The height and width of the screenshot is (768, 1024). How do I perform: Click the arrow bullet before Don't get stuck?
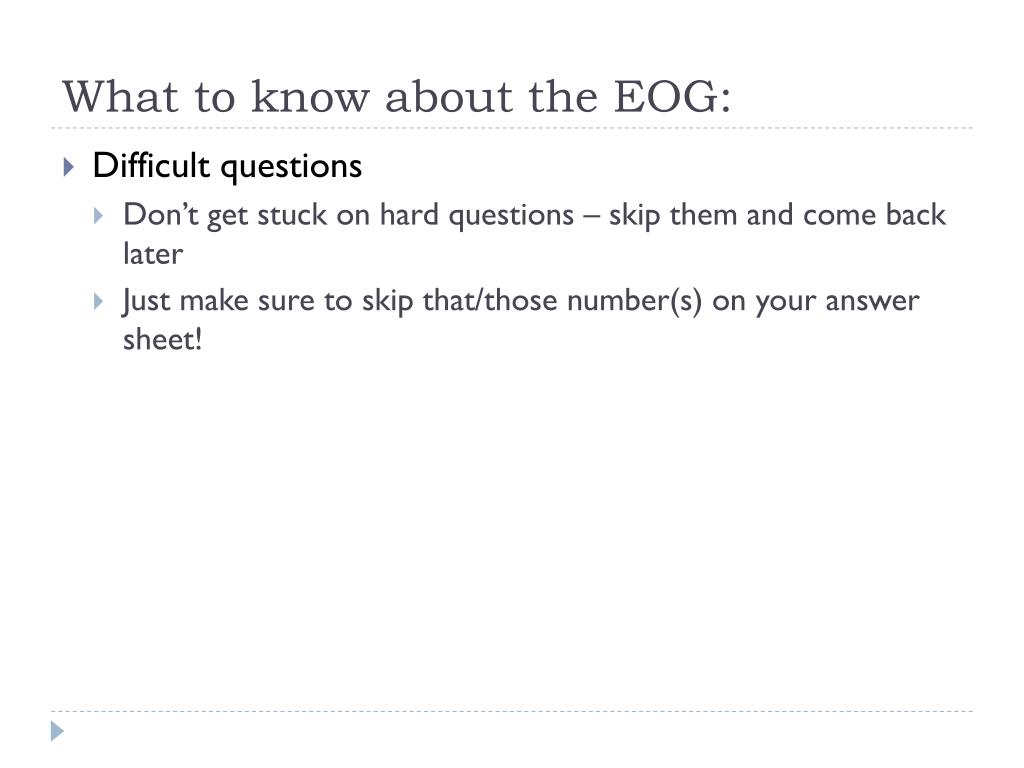coord(99,216)
